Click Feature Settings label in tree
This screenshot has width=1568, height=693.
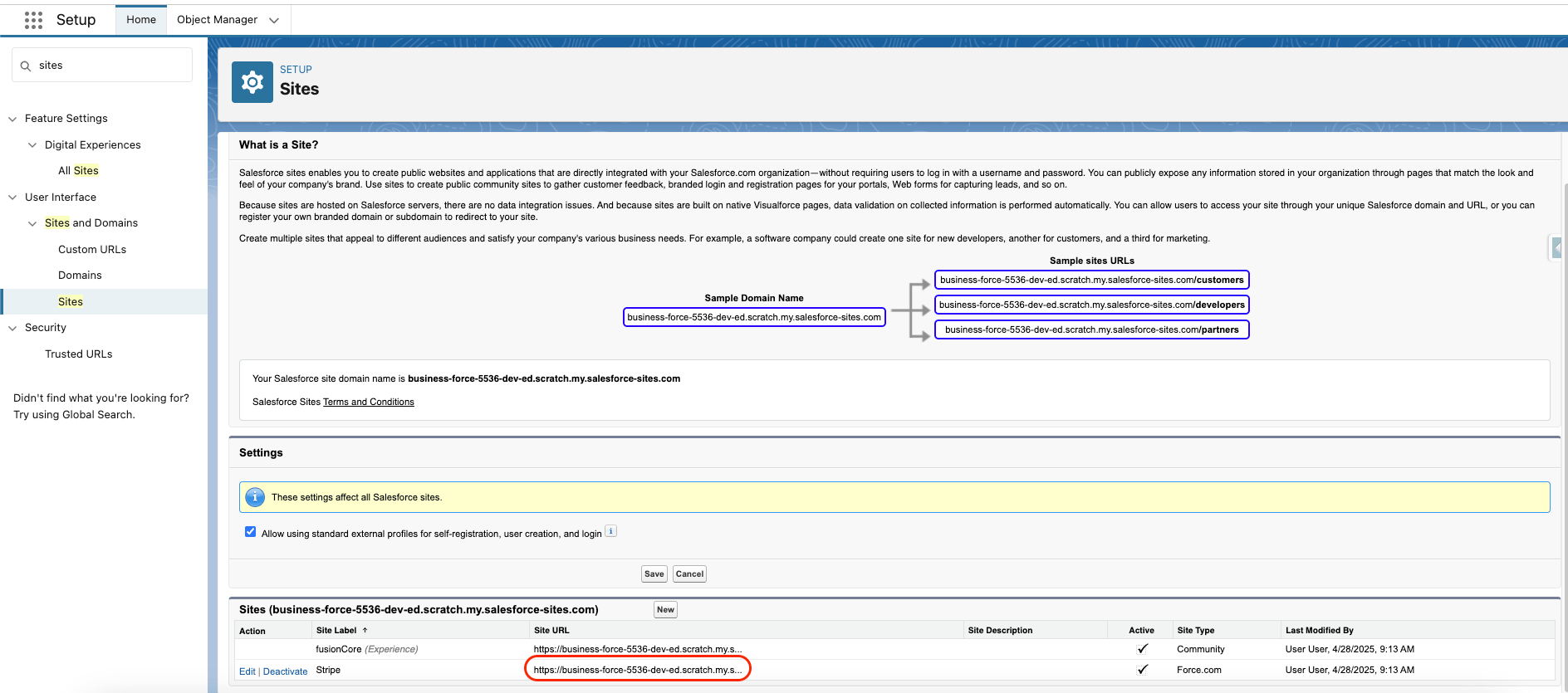(66, 119)
